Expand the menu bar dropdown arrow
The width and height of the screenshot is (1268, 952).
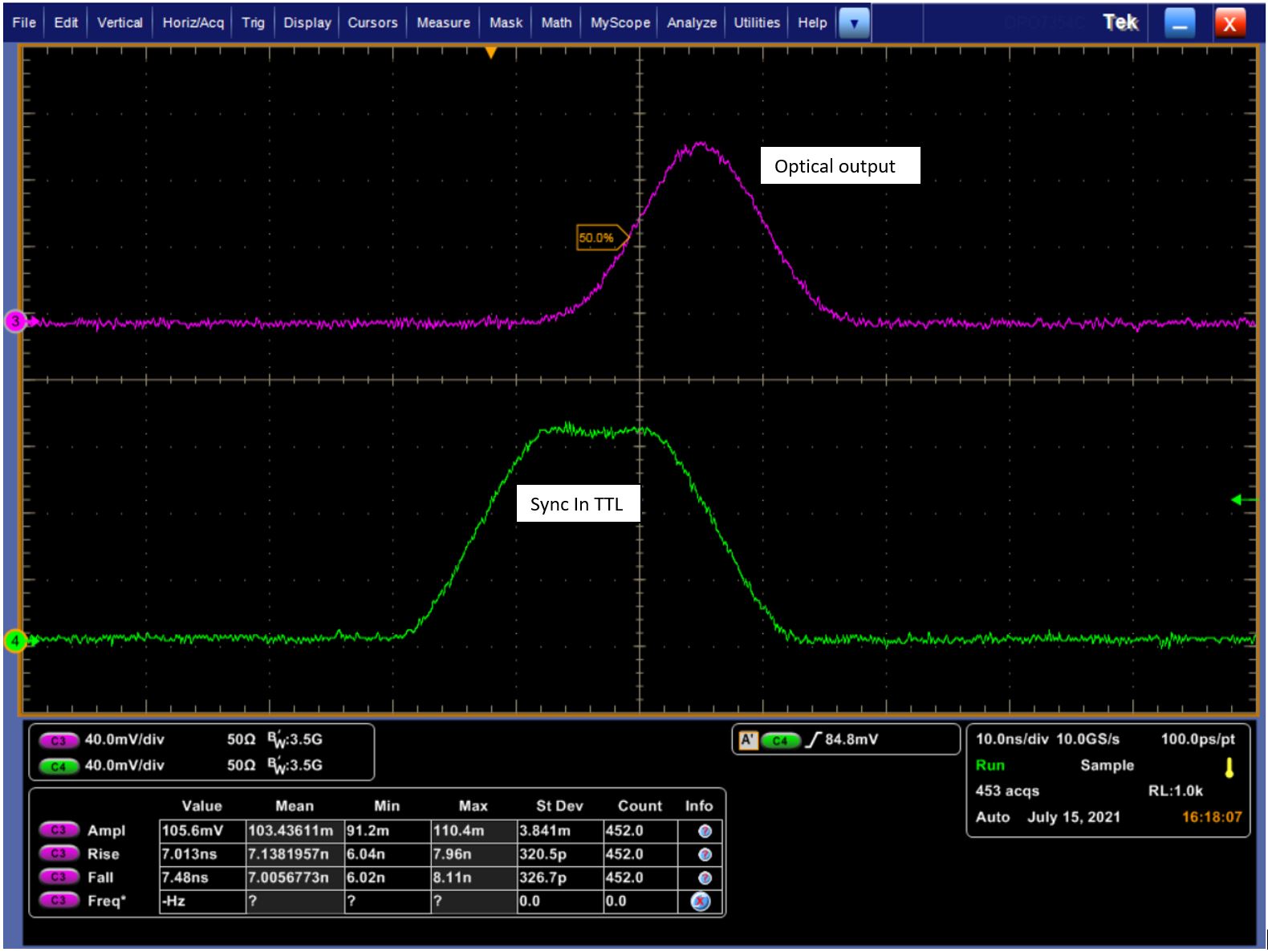[x=854, y=23]
